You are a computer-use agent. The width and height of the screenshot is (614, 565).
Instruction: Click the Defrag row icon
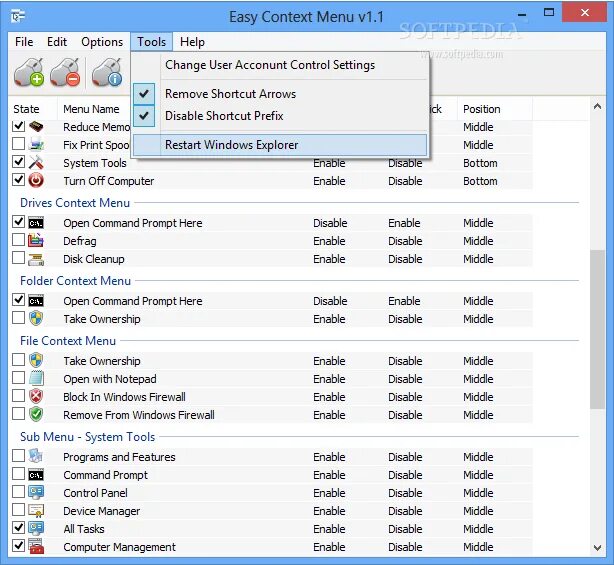pyautogui.click(x=36, y=240)
